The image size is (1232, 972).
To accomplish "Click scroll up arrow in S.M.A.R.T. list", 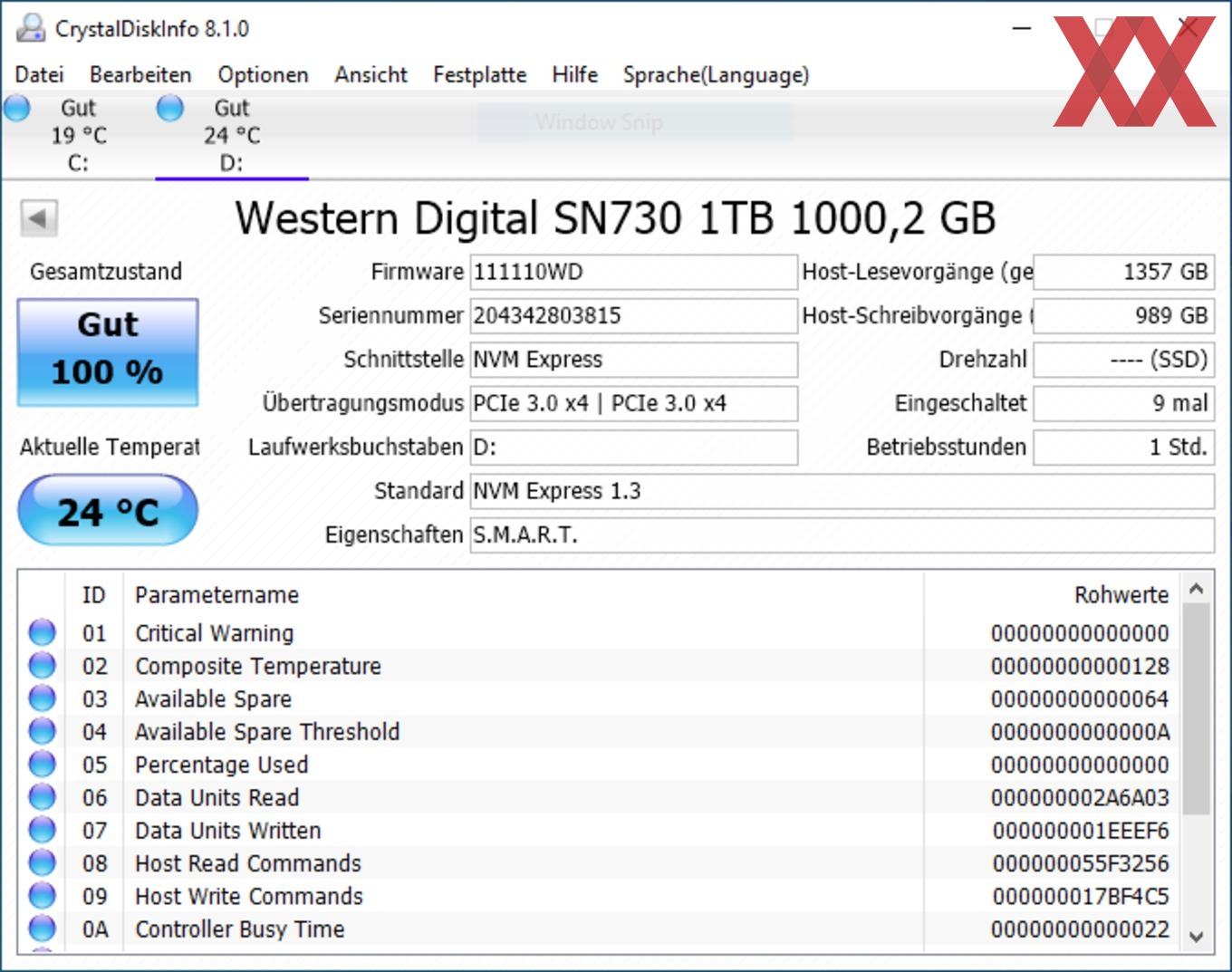I will (x=1196, y=589).
